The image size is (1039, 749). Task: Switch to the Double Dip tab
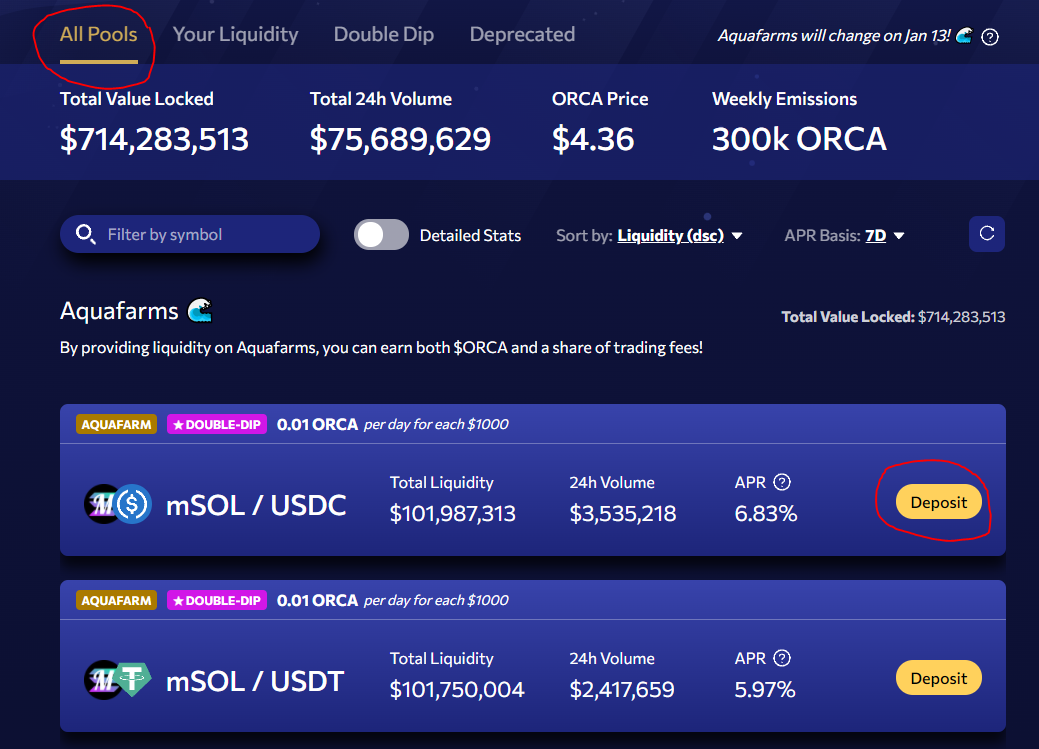pyautogui.click(x=384, y=34)
